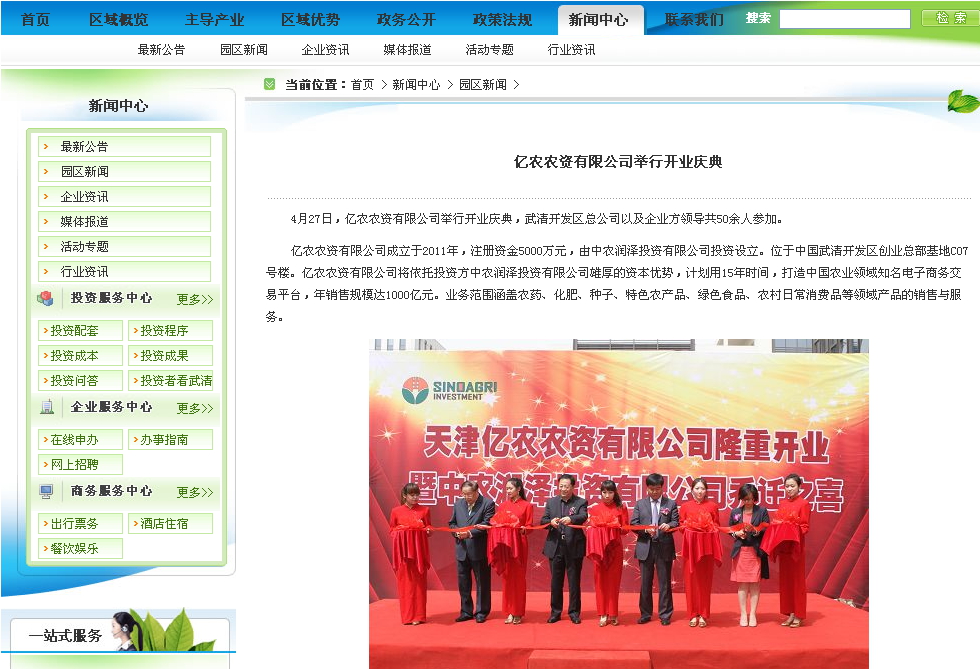
Task: Click the 投资服务中心 cubes icon
Action: pos(46,298)
